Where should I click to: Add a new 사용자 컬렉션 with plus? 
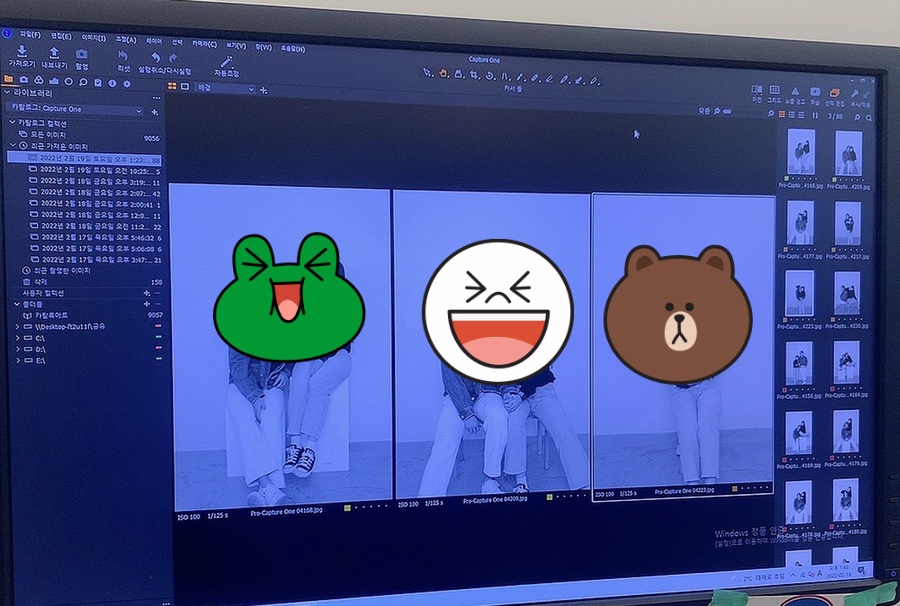[x=146, y=293]
